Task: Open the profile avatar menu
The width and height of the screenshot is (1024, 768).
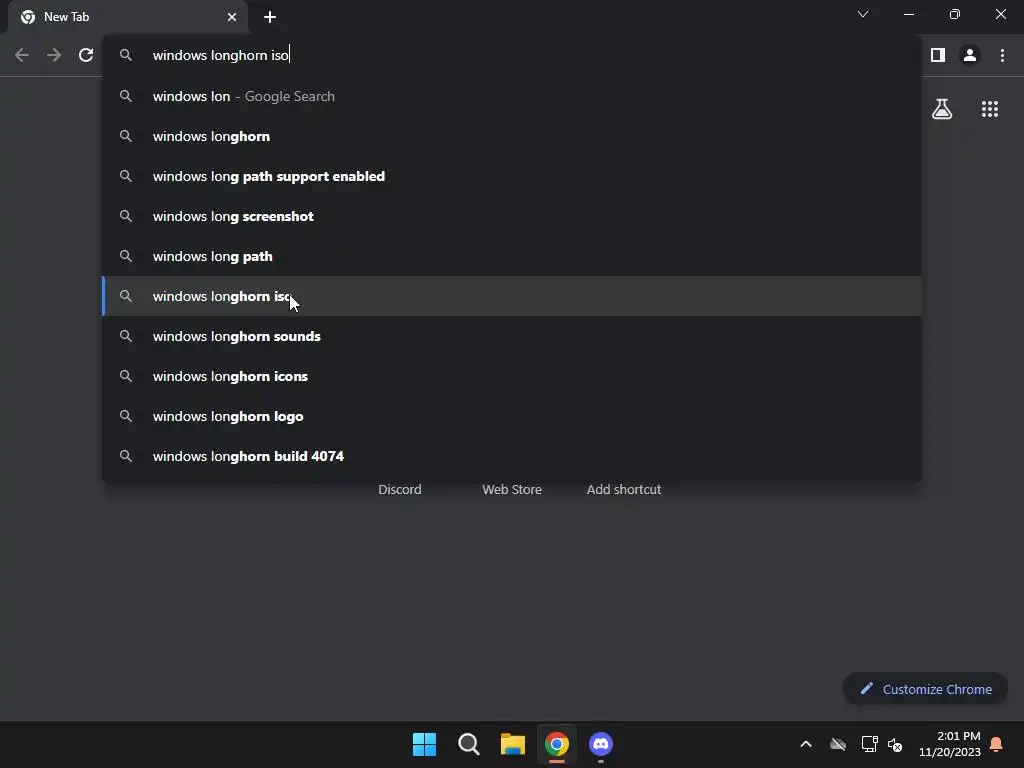Action: click(x=970, y=56)
